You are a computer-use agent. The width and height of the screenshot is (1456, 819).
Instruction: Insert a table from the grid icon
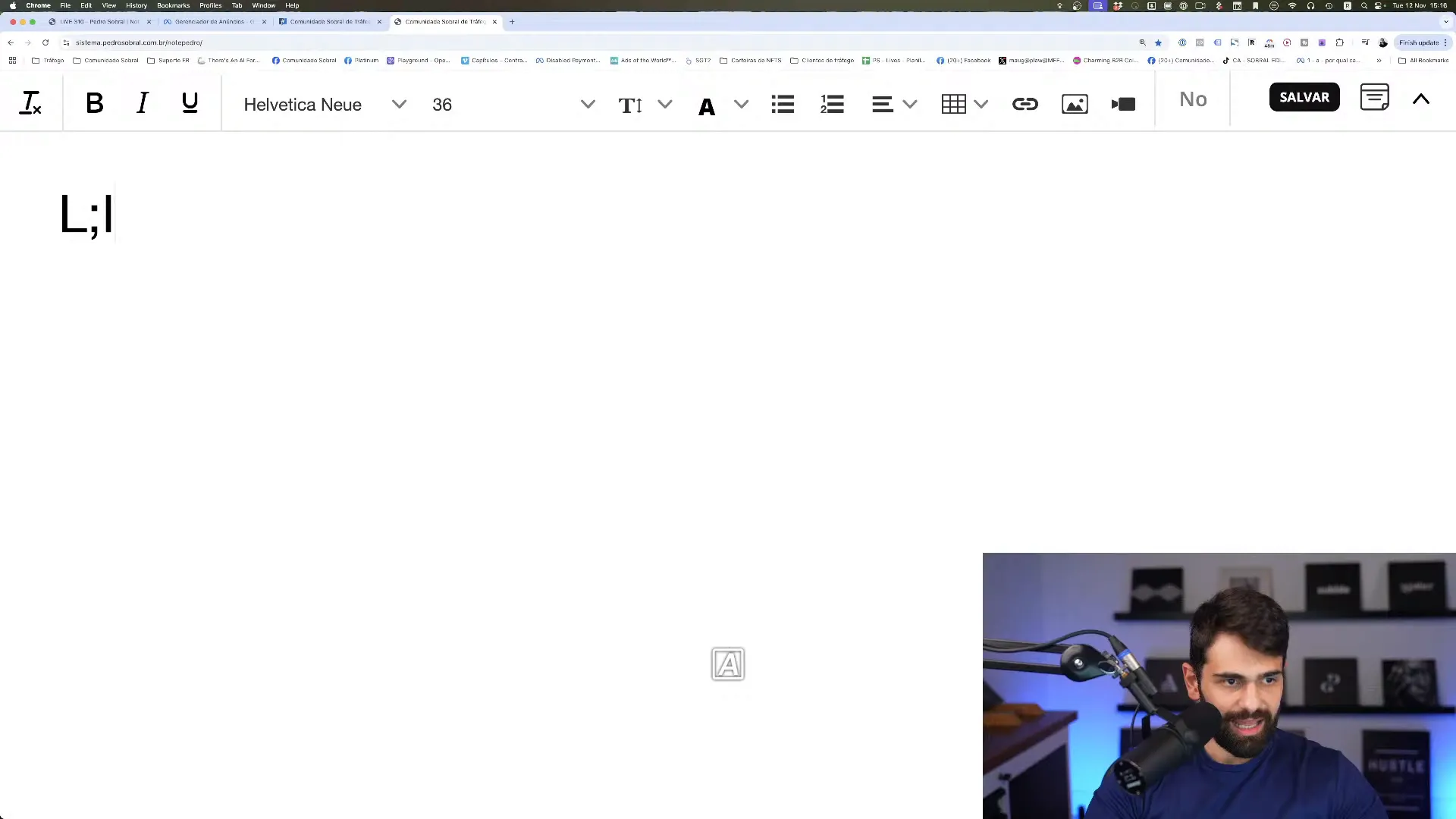click(953, 104)
